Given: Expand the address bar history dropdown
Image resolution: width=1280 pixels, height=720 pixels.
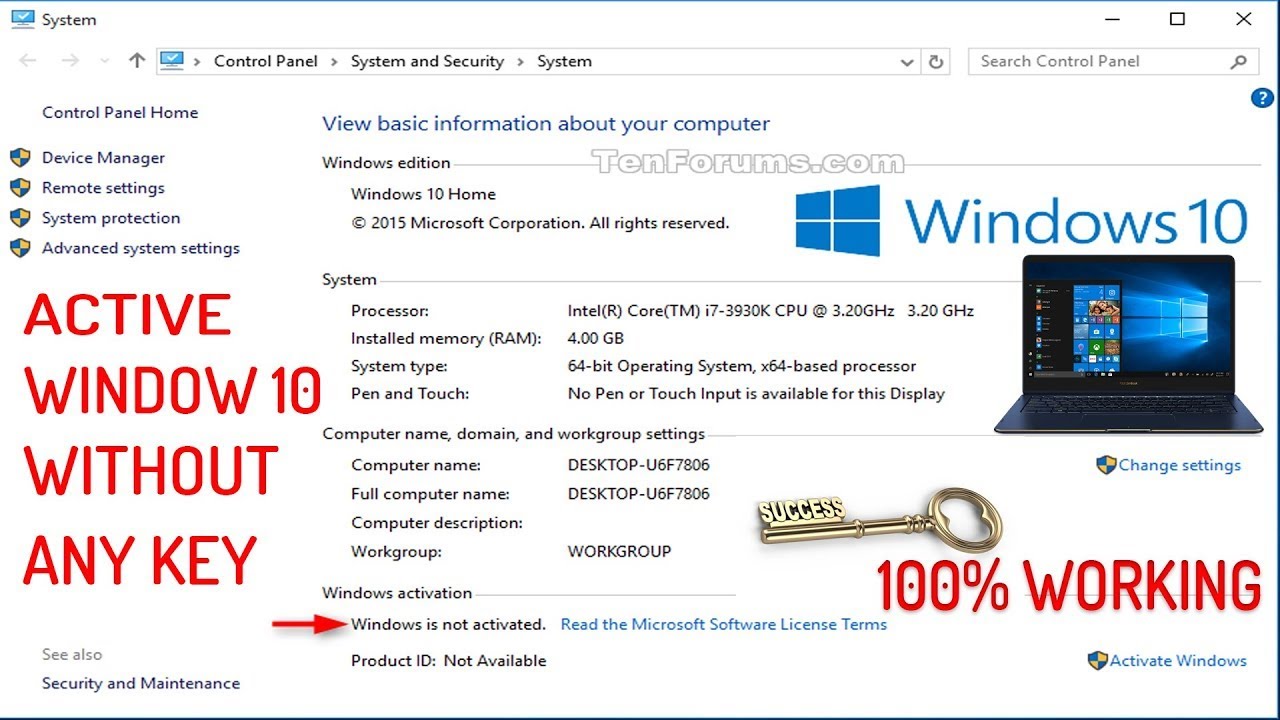Looking at the screenshot, I should (907, 62).
